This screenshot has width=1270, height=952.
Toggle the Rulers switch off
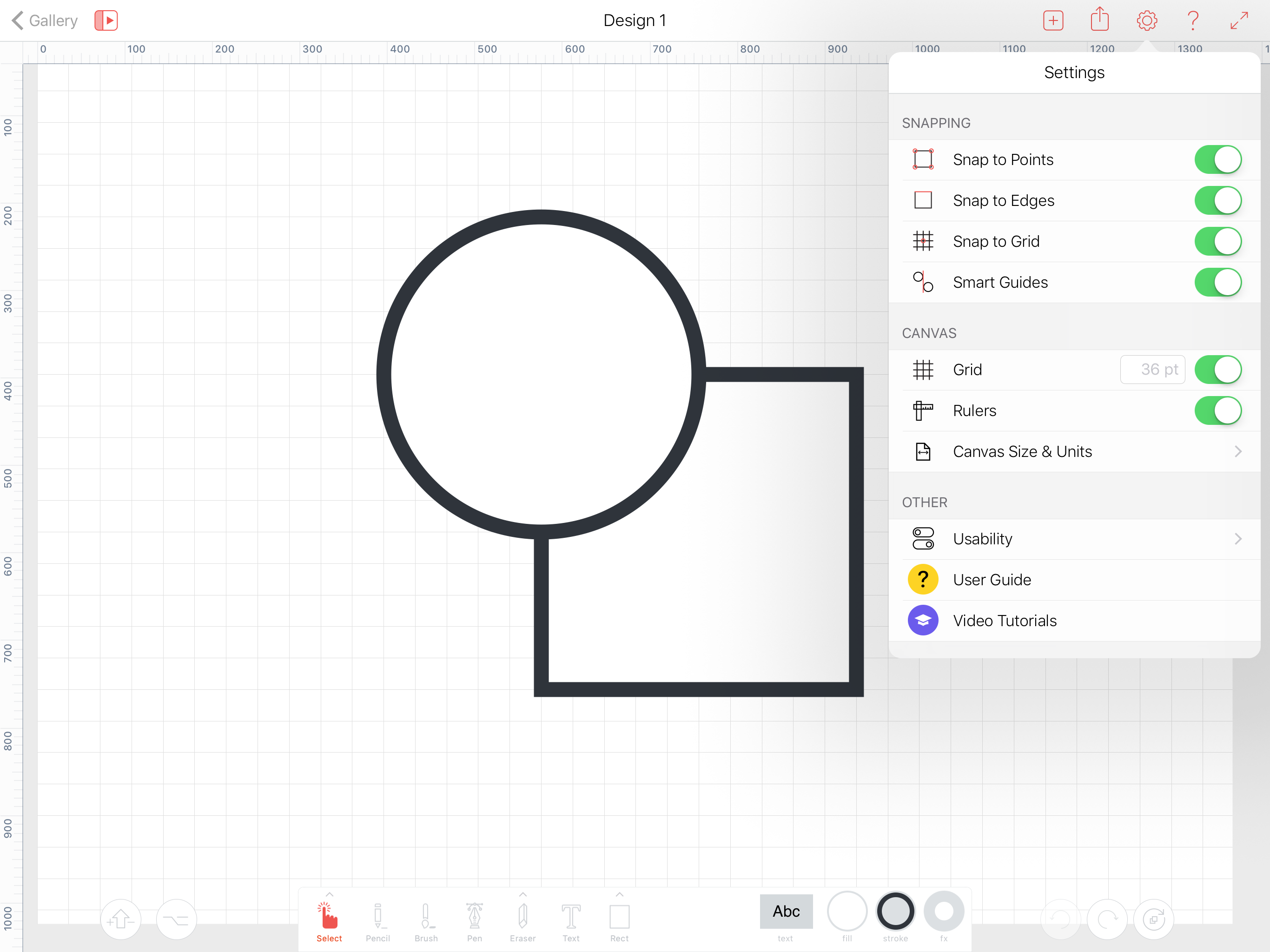point(1218,410)
